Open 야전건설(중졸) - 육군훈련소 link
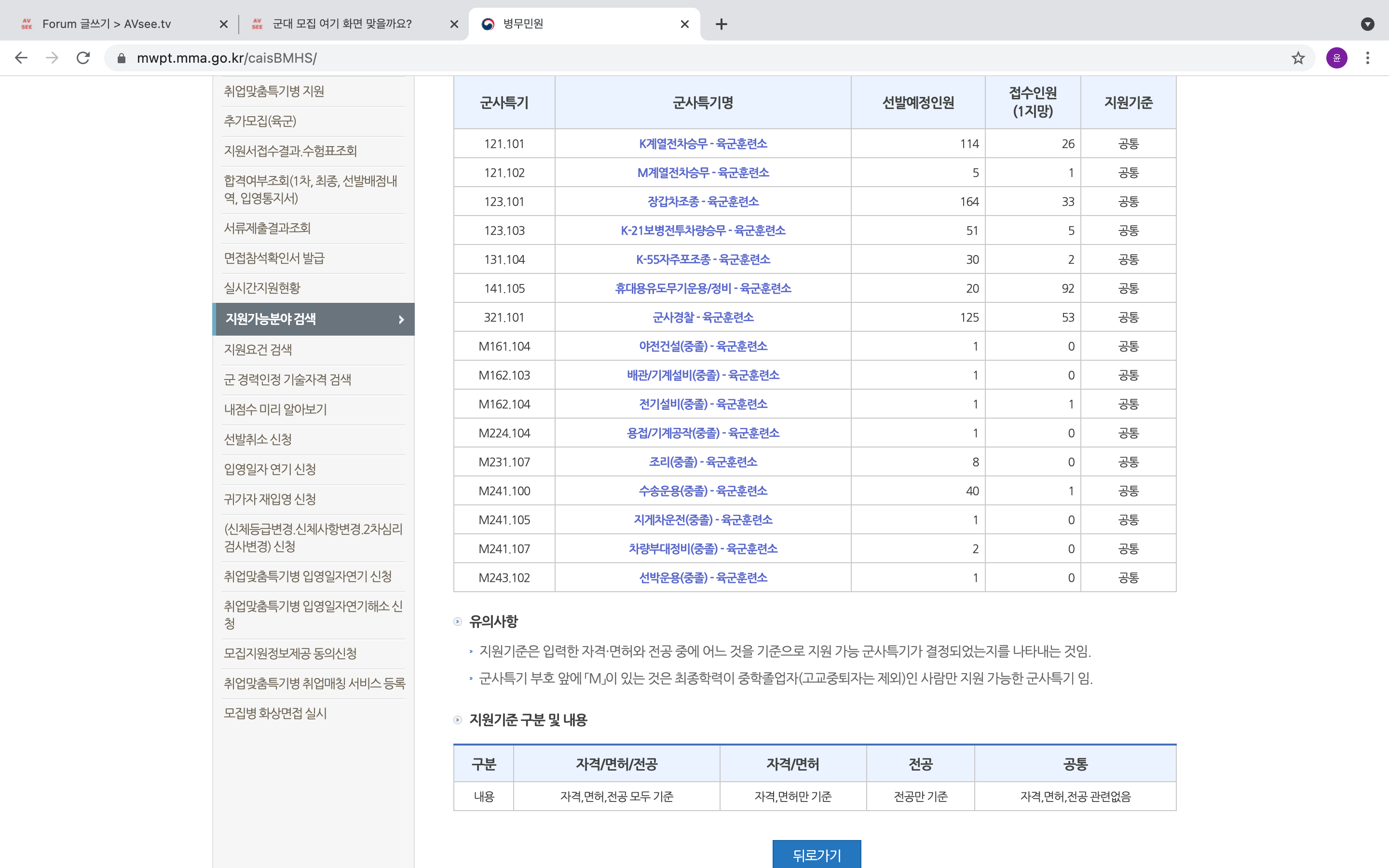The image size is (1389, 868). tap(703, 346)
